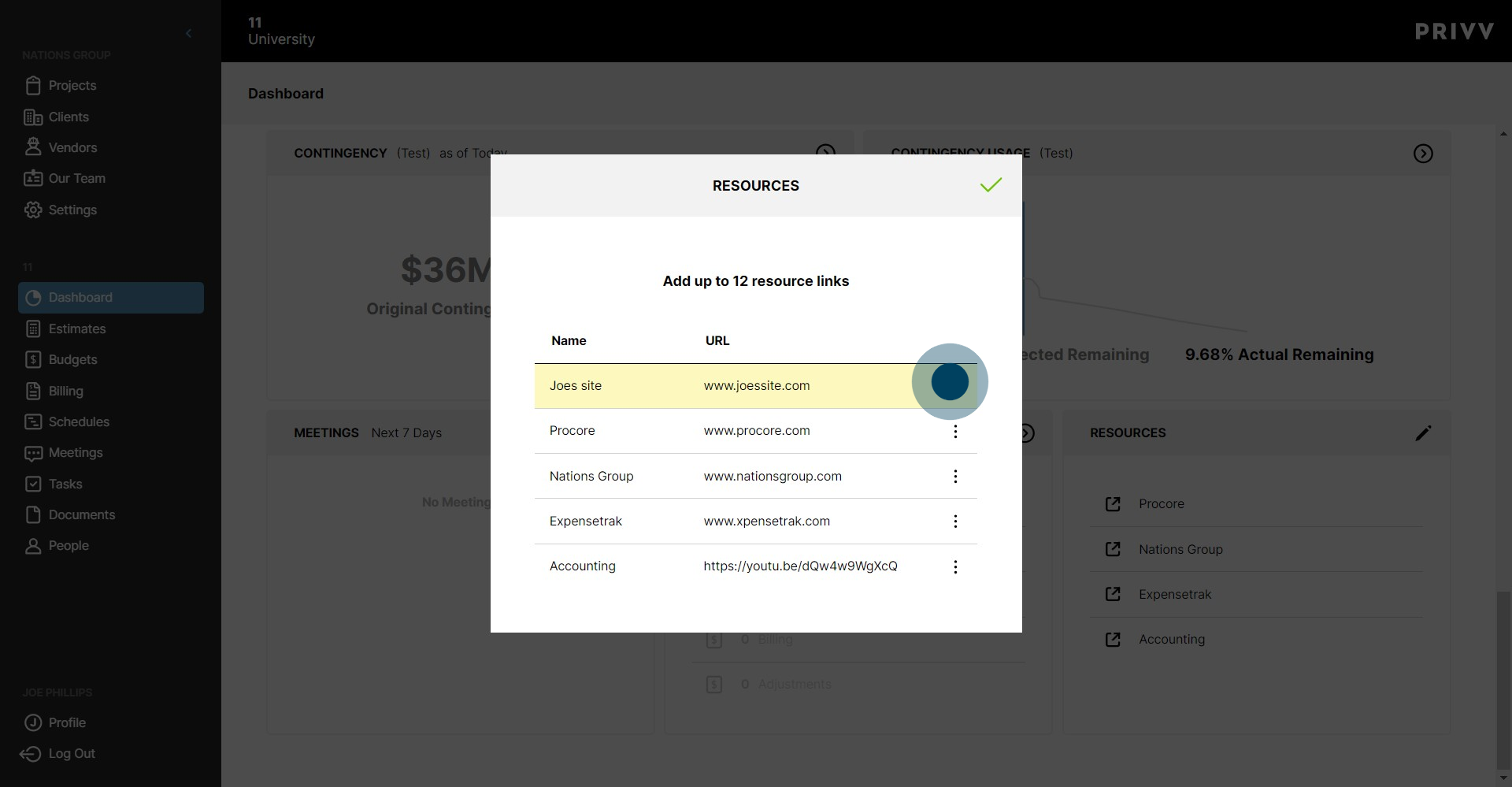Open Nations Group link in Resources panel
1512x787 pixels.
(1180, 549)
